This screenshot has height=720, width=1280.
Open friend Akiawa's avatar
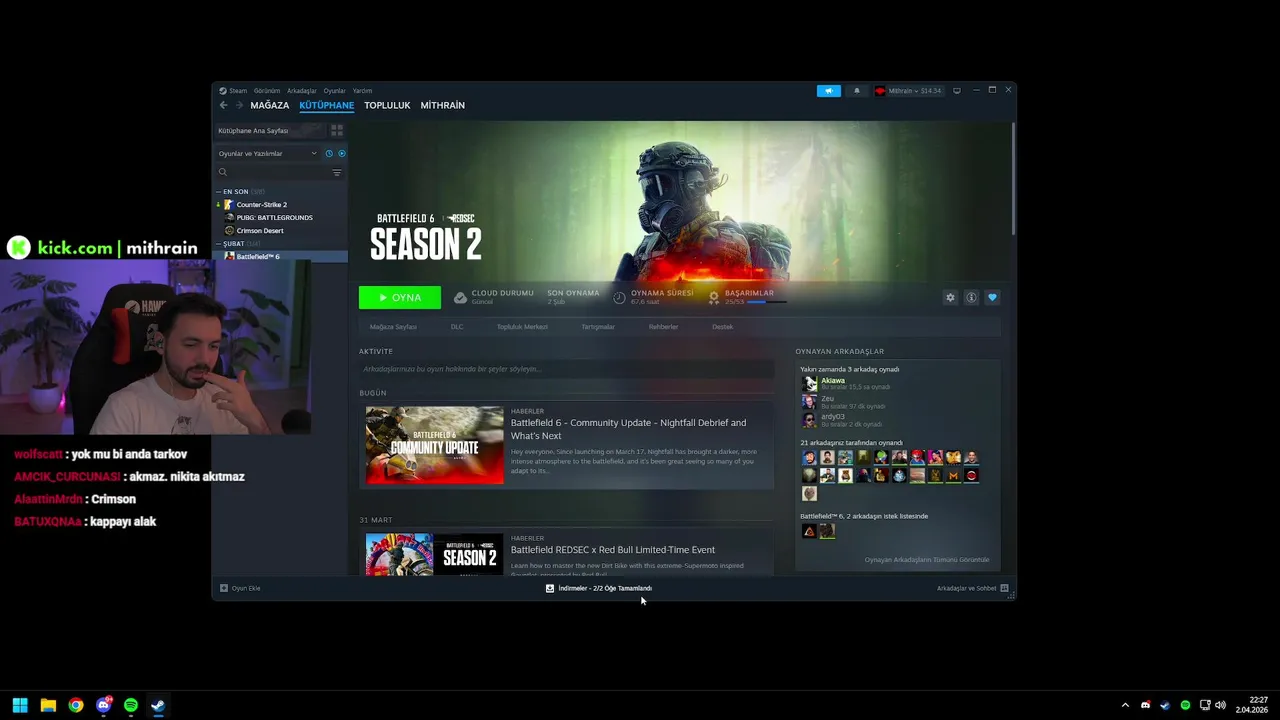click(810, 384)
